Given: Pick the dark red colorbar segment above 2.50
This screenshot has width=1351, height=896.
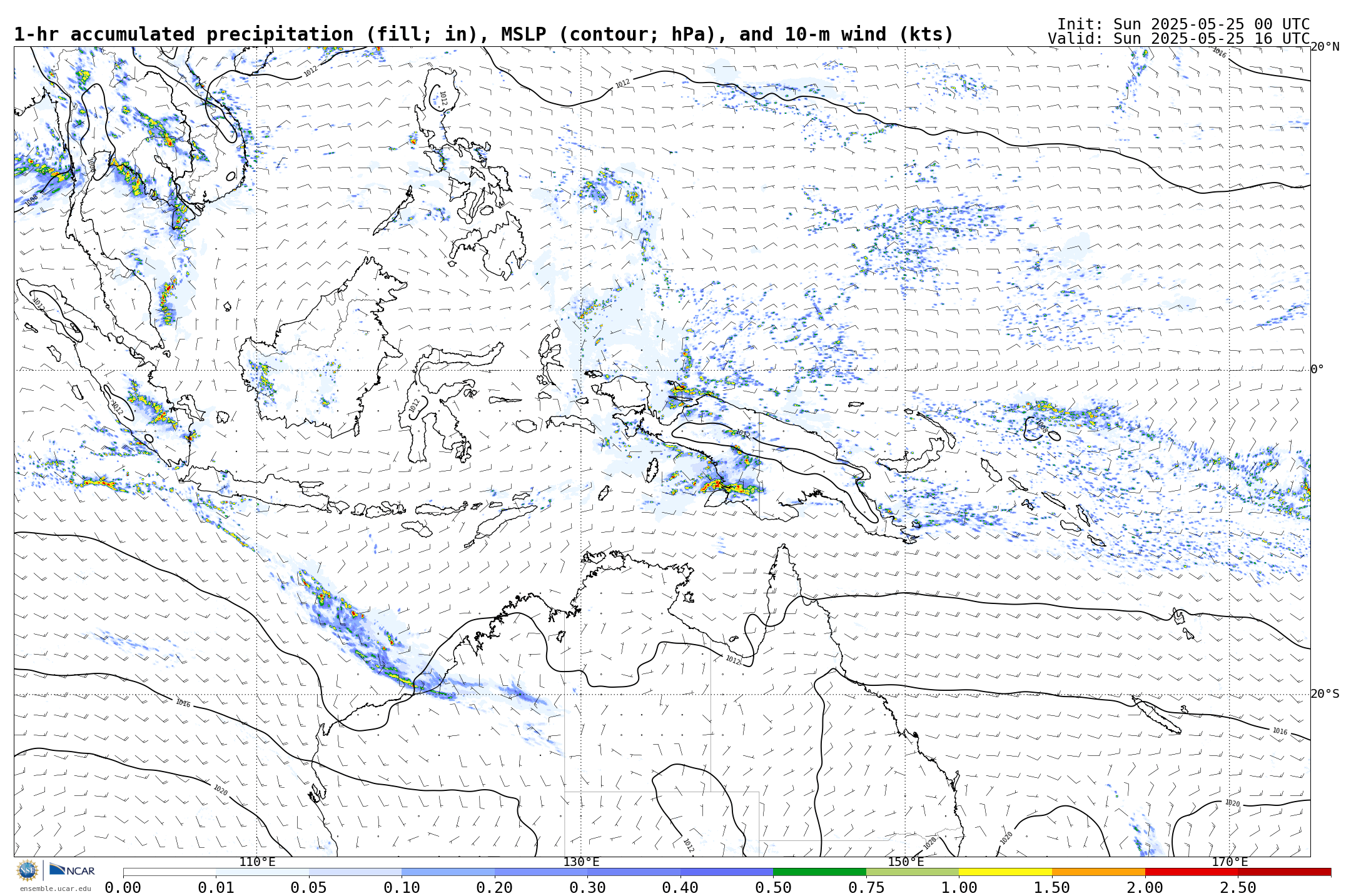Looking at the screenshot, I should [x=1285, y=872].
